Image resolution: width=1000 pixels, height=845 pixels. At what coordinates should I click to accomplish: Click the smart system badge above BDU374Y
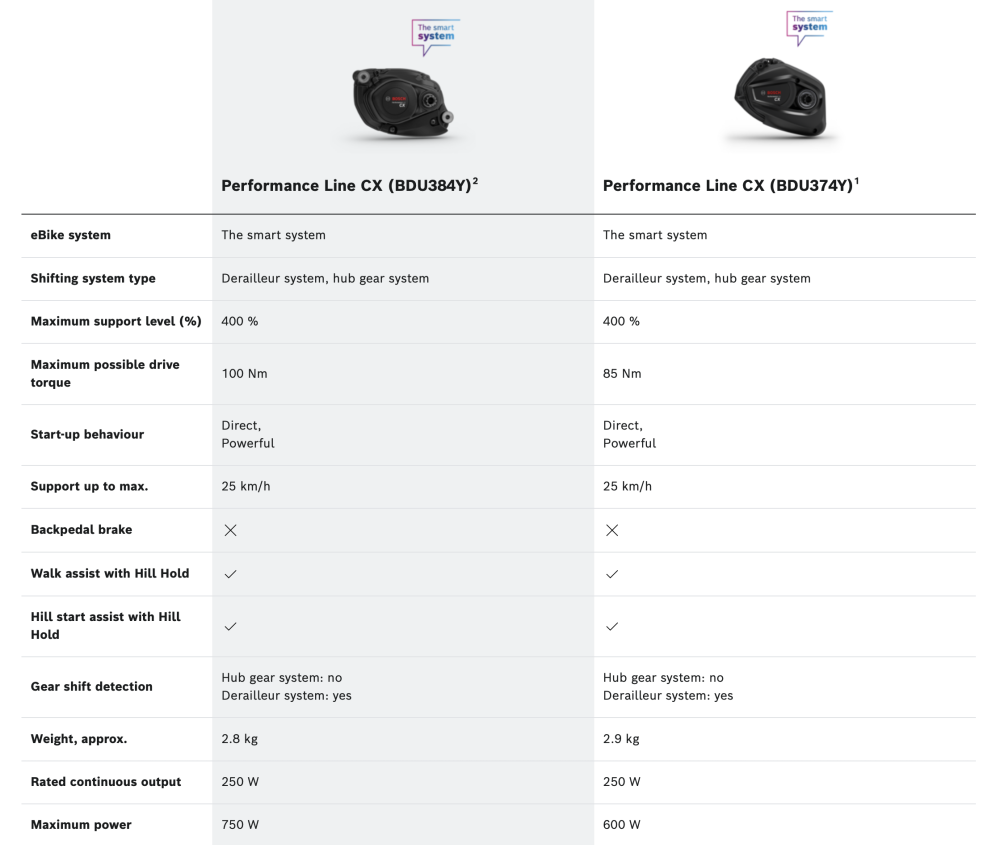[809, 25]
